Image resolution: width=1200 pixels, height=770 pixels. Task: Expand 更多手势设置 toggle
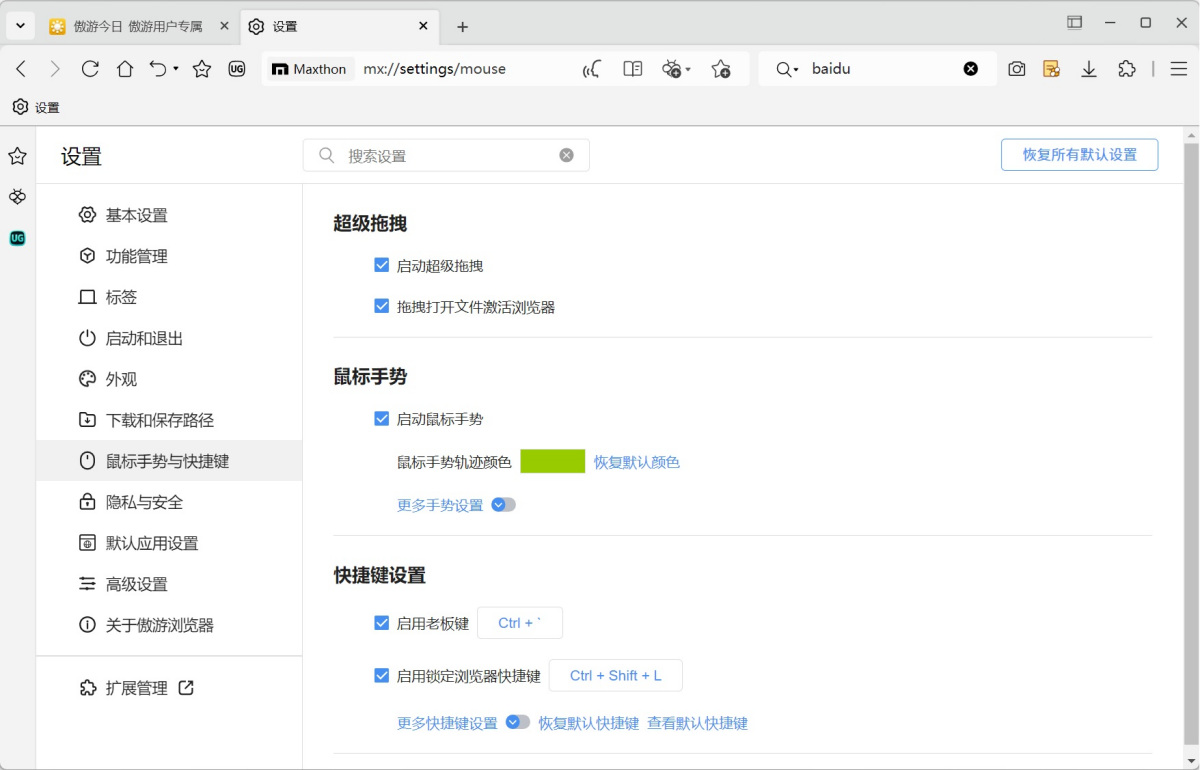tap(504, 505)
